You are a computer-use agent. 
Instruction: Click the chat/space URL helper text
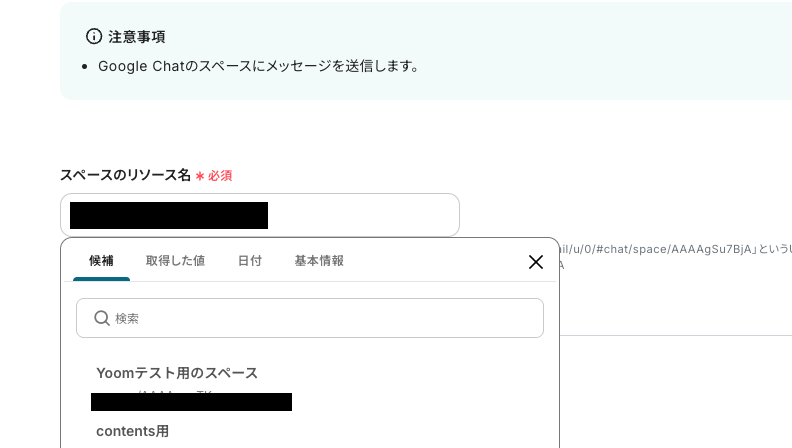[x=675, y=249]
